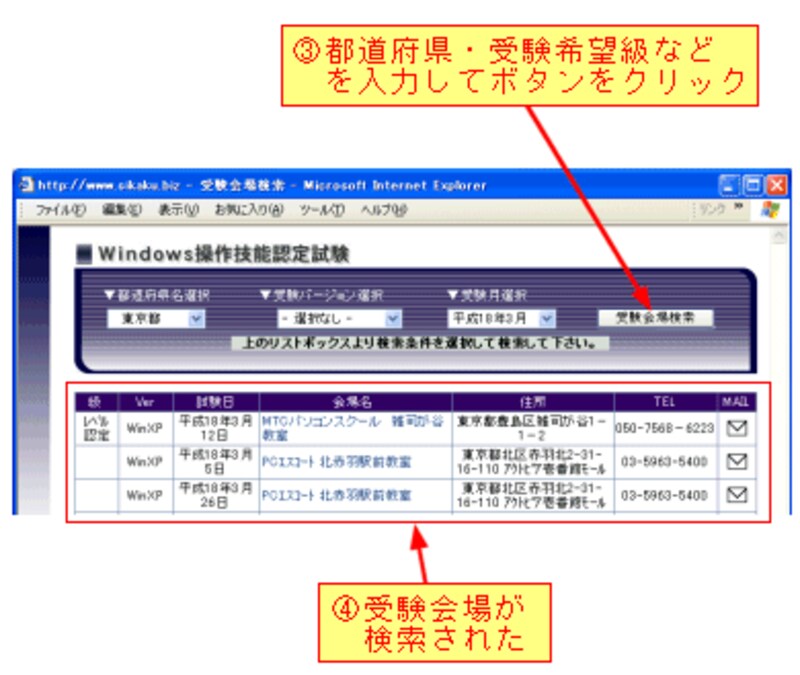The image size is (800, 675).
Task: Open the ファイル(F) menu
Action: pos(60,210)
